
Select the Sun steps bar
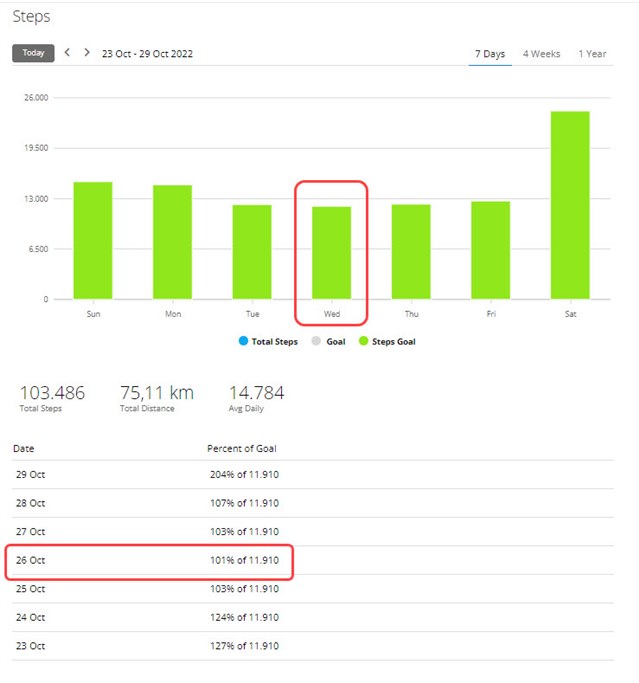[x=93, y=240]
